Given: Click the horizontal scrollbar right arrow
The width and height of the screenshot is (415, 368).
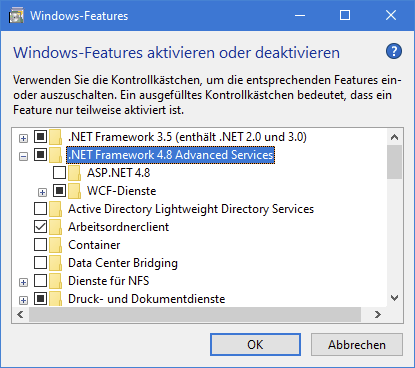Looking at the screenshot, I should pyautogui.click(x=378, y=314).
